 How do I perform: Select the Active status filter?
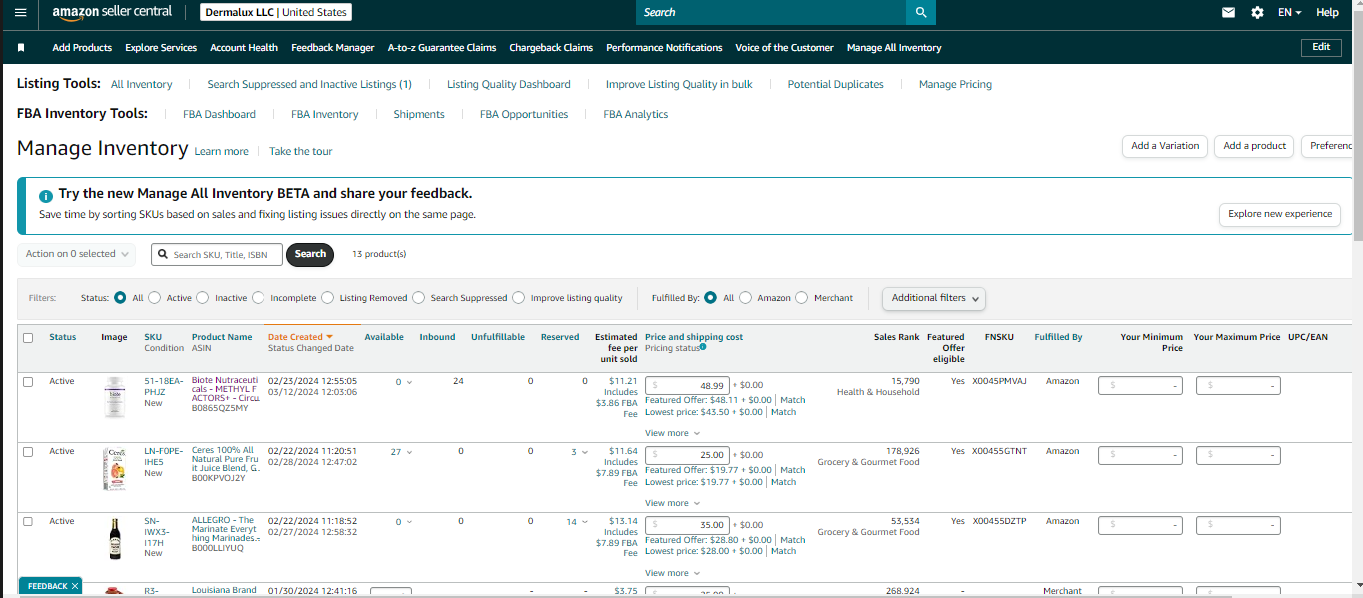[x=155, y=298]
